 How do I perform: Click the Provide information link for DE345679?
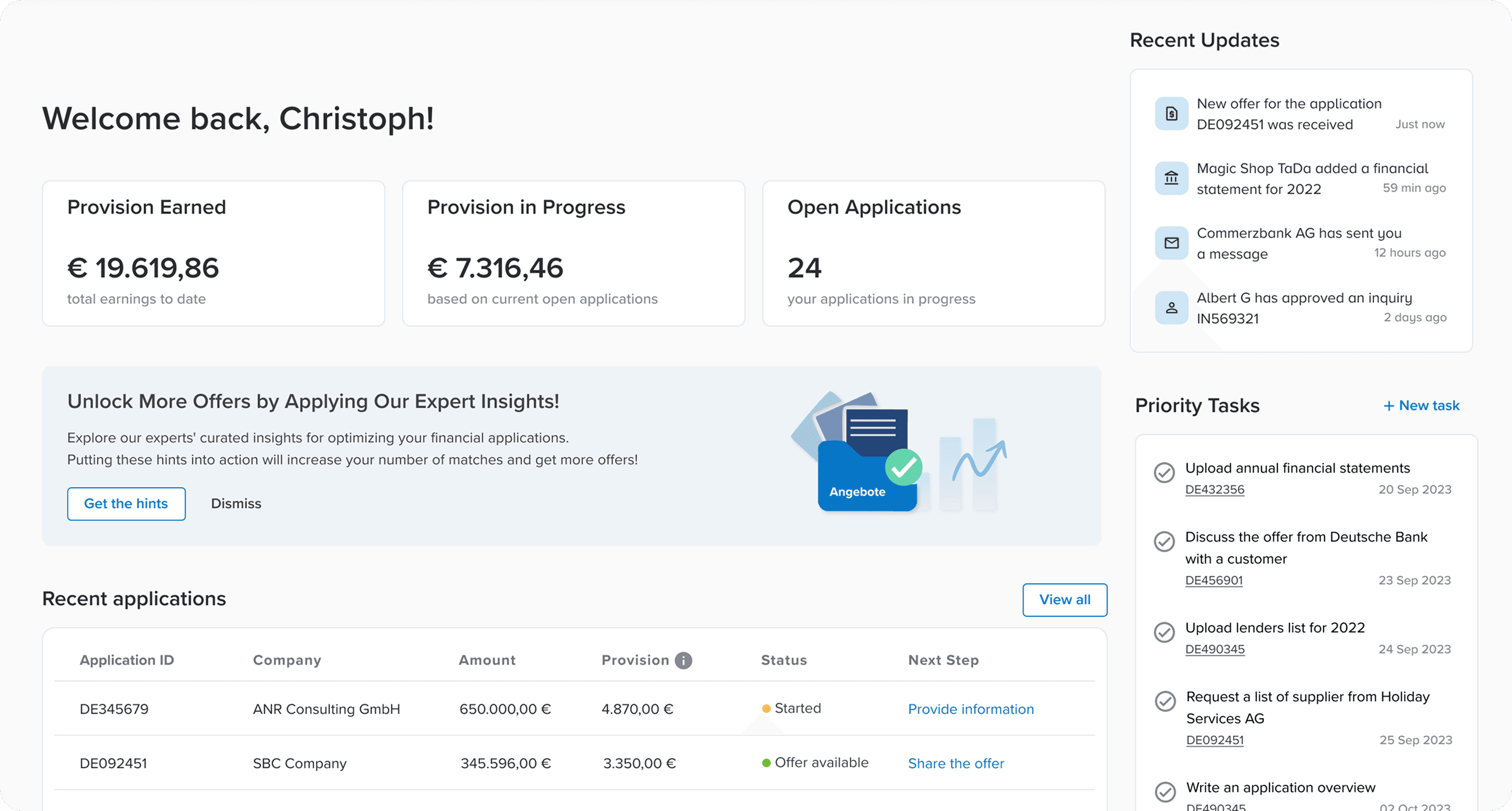(x=970, y=709)
